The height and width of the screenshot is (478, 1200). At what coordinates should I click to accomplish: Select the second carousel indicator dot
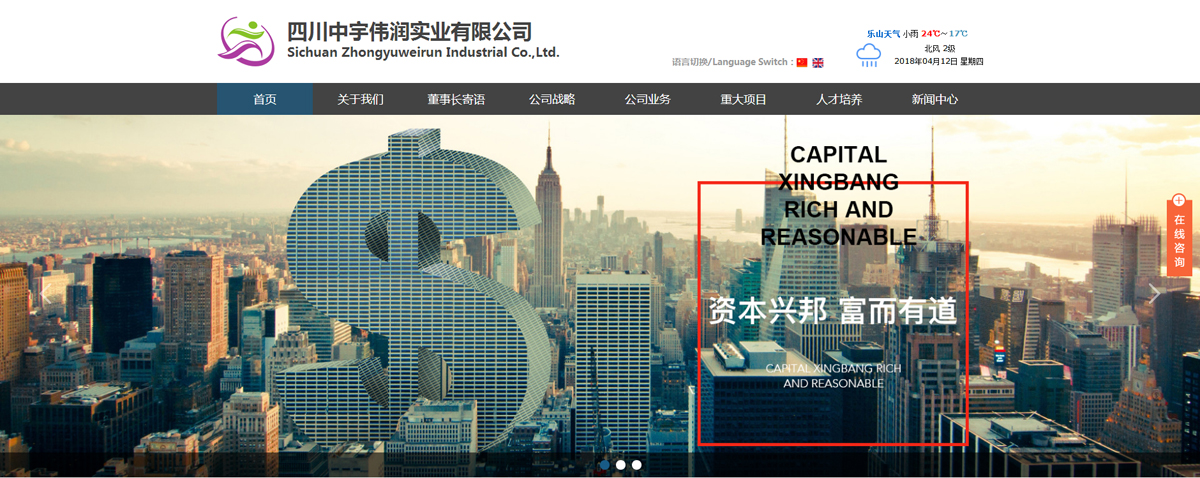[x=621, y=465]
